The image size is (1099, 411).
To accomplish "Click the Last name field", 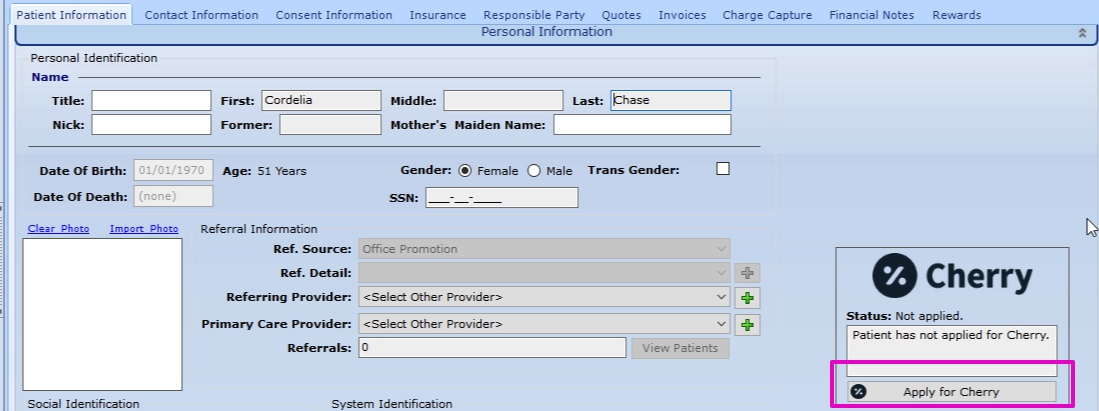I will coord(670,100).
